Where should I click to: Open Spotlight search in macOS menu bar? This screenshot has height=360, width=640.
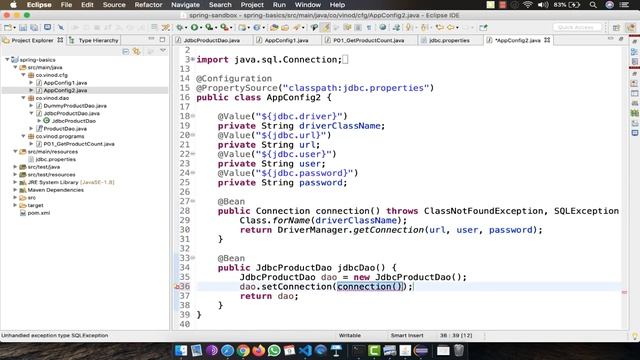tap(593, 5)
